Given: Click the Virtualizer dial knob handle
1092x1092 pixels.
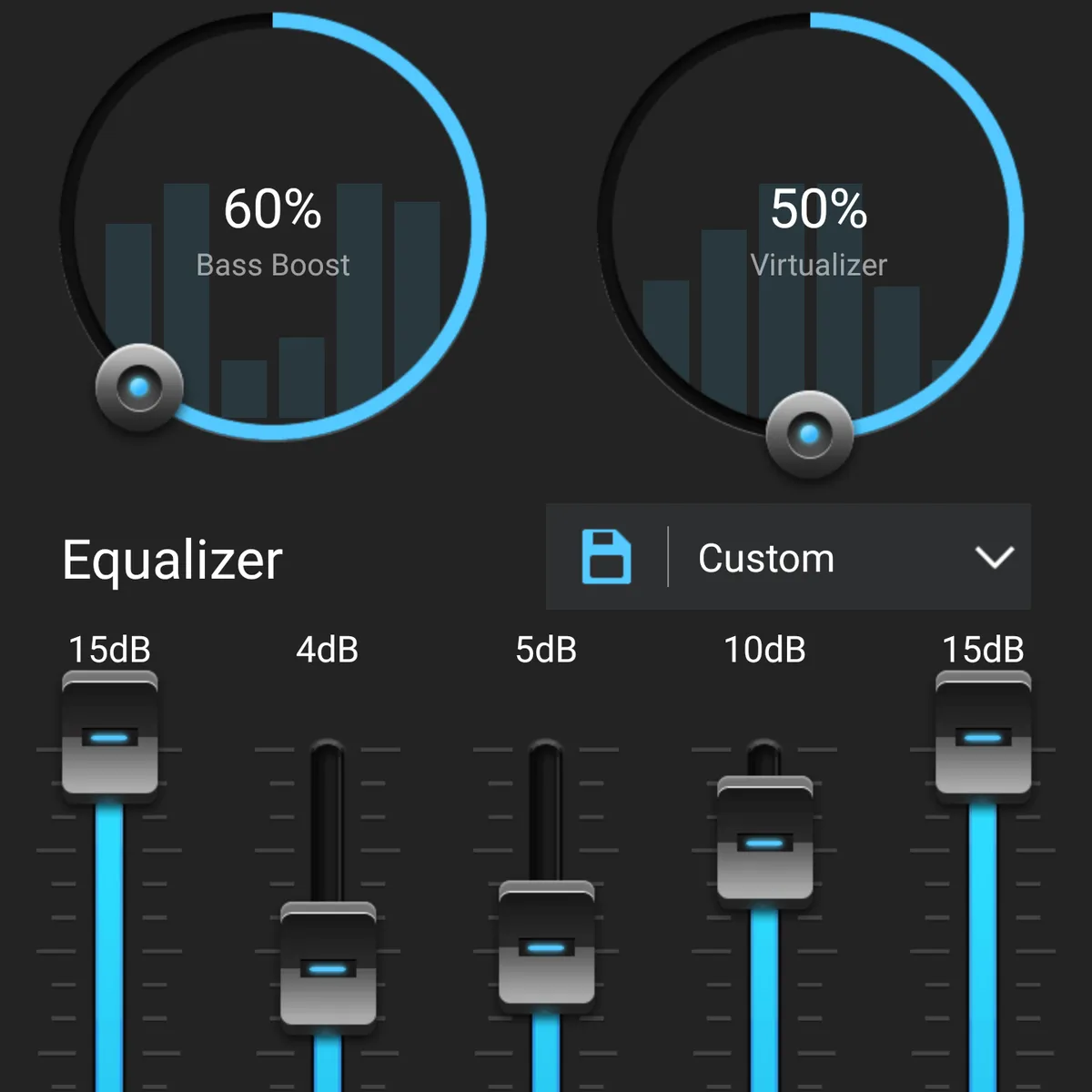Looking at the screenshot, I should pos(809,434).
